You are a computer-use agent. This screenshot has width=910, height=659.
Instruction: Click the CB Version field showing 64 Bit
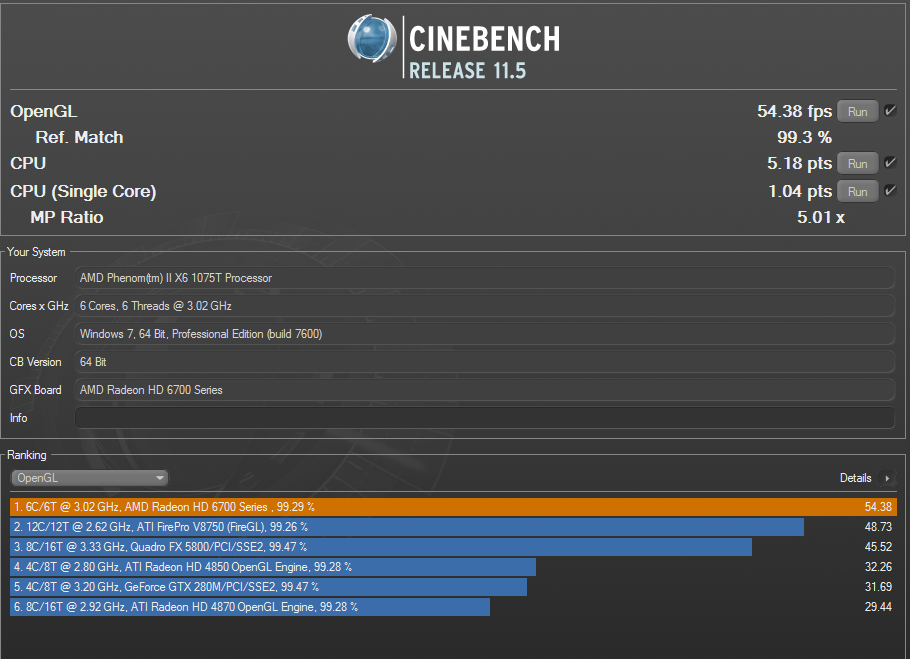(485, 361)
